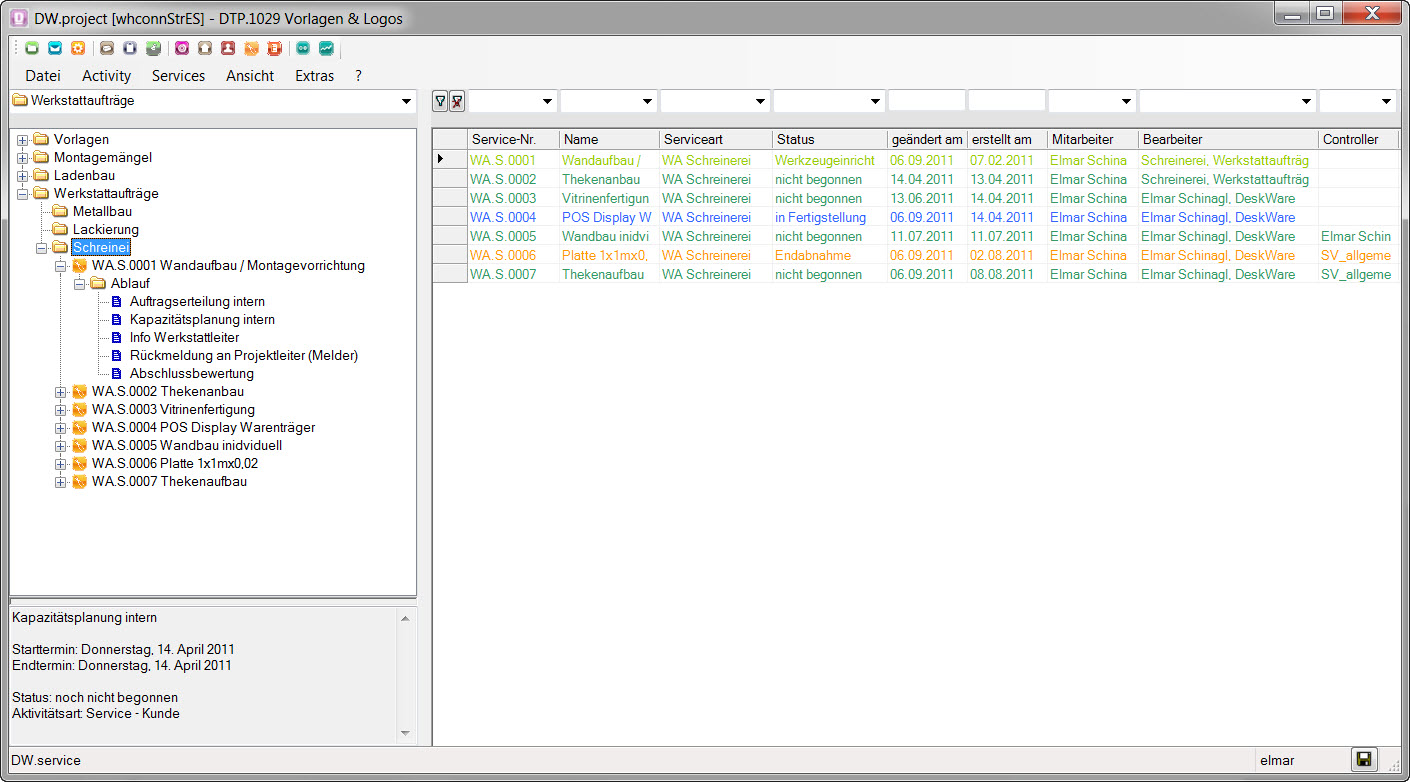Sort by Bearbeiter column header

click(x=1228, y=140)
